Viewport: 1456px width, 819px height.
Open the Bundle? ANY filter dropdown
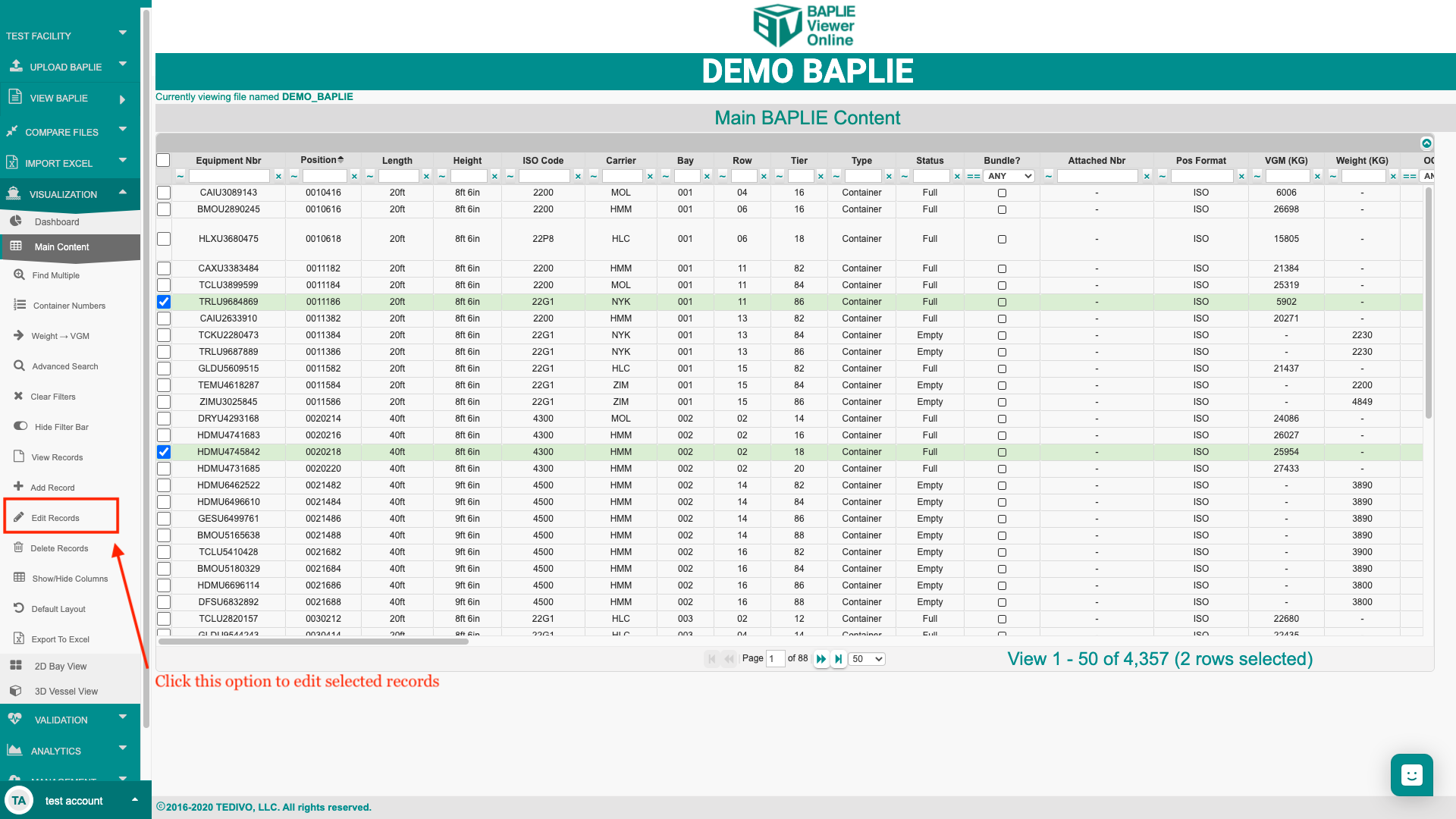1009,176
